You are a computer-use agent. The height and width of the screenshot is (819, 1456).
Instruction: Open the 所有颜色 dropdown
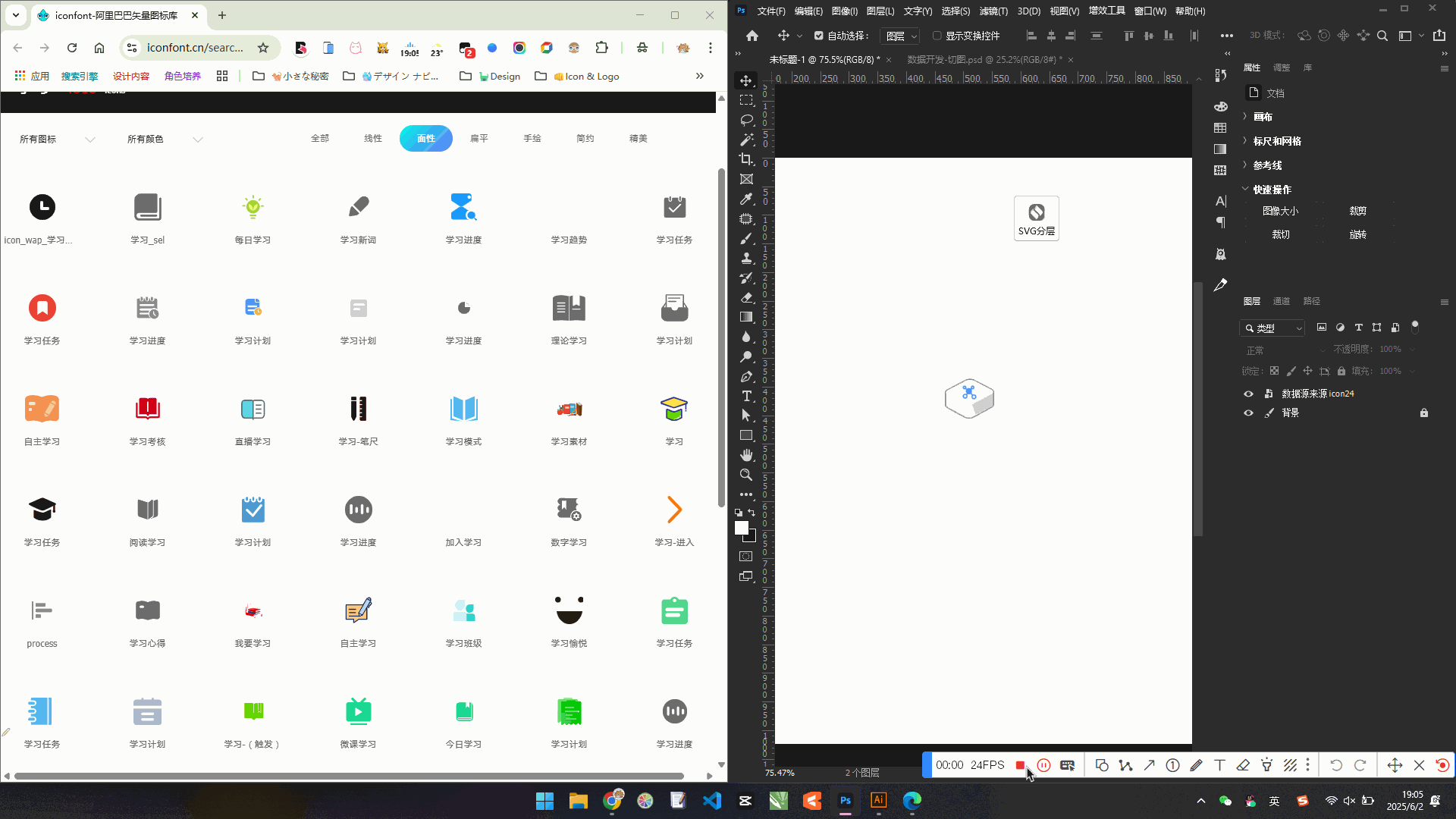pos(165,140)
